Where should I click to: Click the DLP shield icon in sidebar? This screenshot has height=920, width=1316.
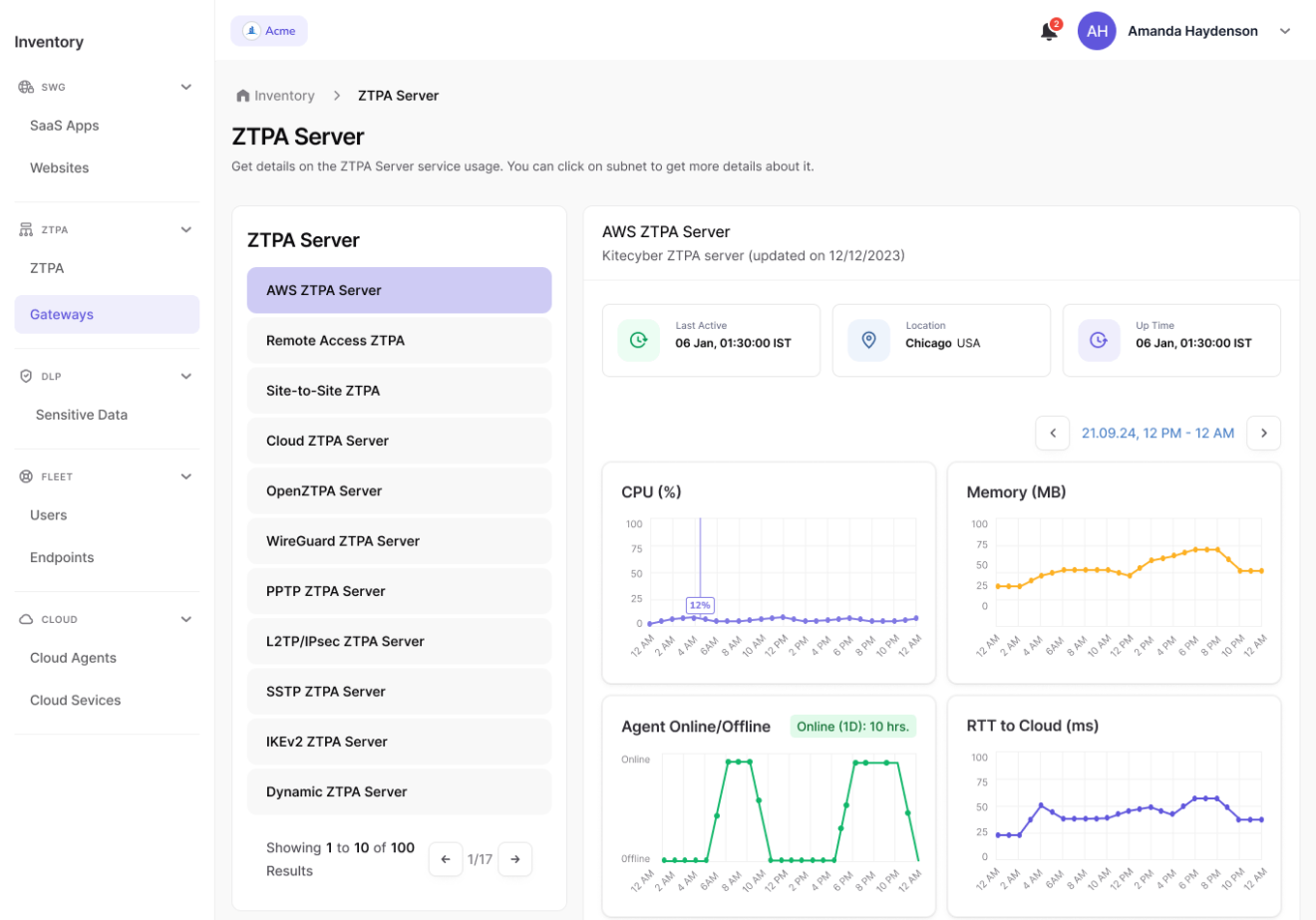[x=24, y=376]
